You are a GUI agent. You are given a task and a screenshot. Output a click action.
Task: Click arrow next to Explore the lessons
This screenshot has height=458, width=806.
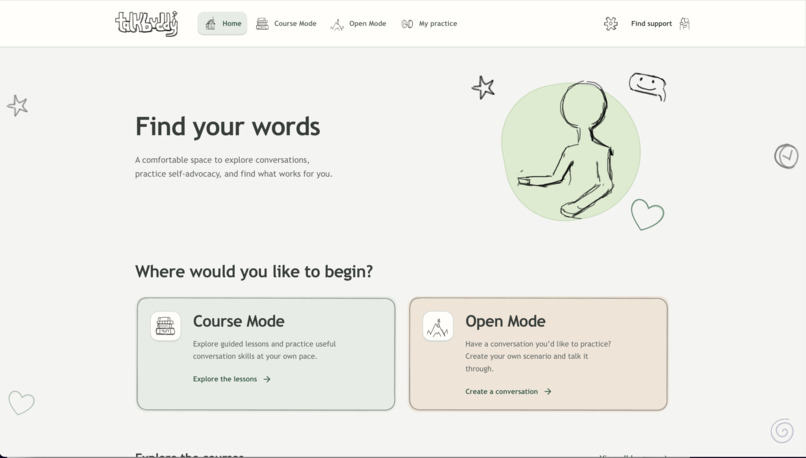point(267,379)
